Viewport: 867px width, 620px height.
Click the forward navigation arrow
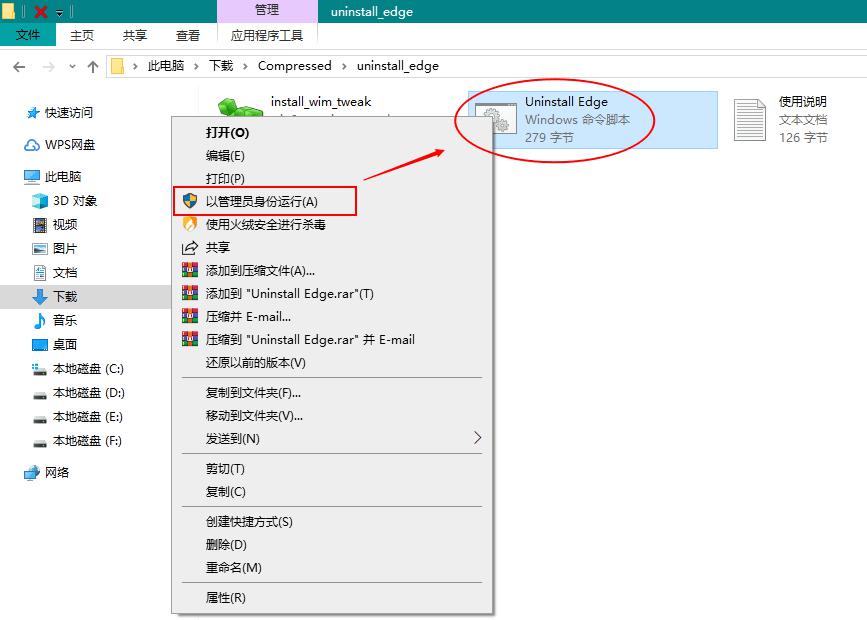pos(49,67)
